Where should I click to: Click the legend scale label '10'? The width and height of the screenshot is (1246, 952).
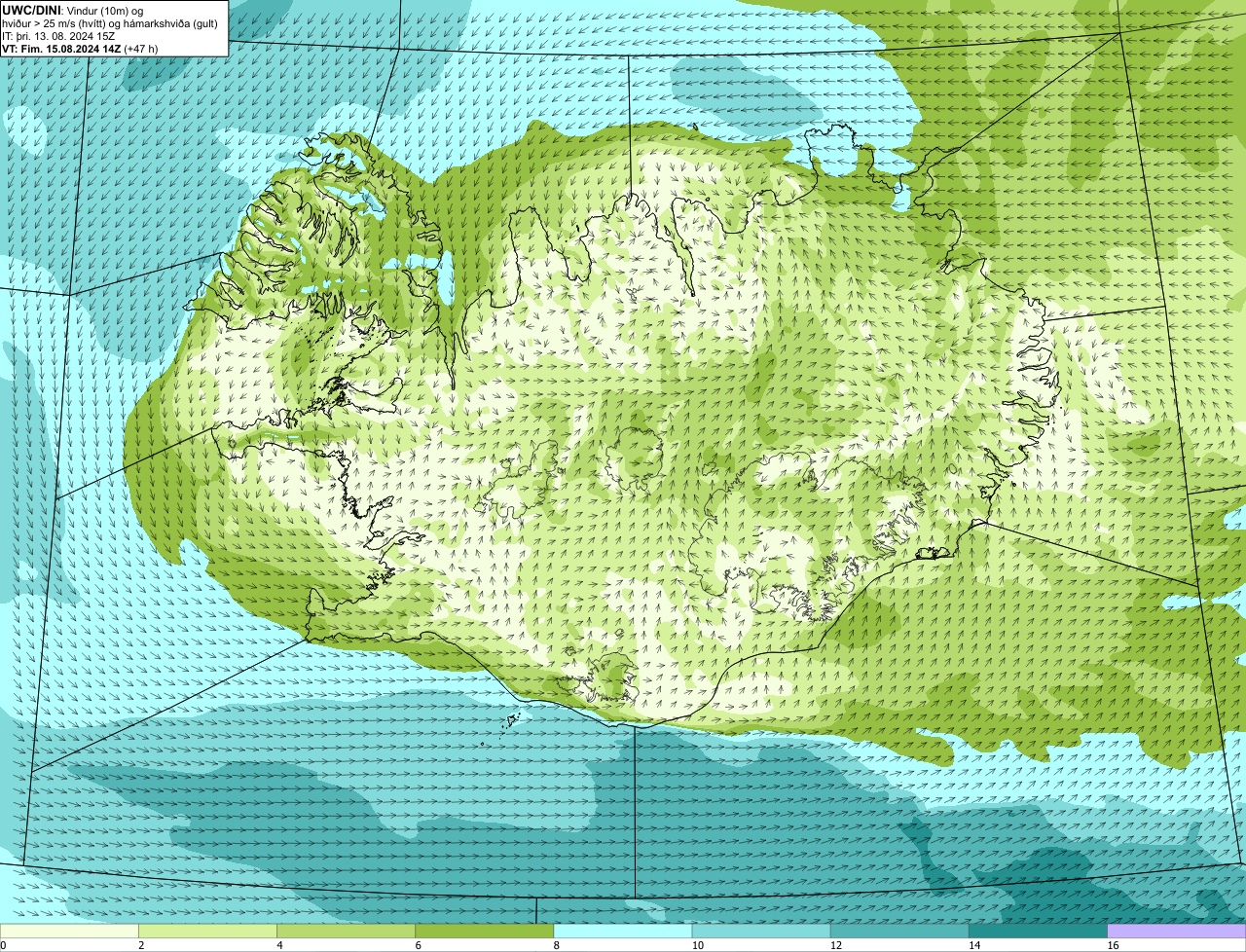(698, 945)
